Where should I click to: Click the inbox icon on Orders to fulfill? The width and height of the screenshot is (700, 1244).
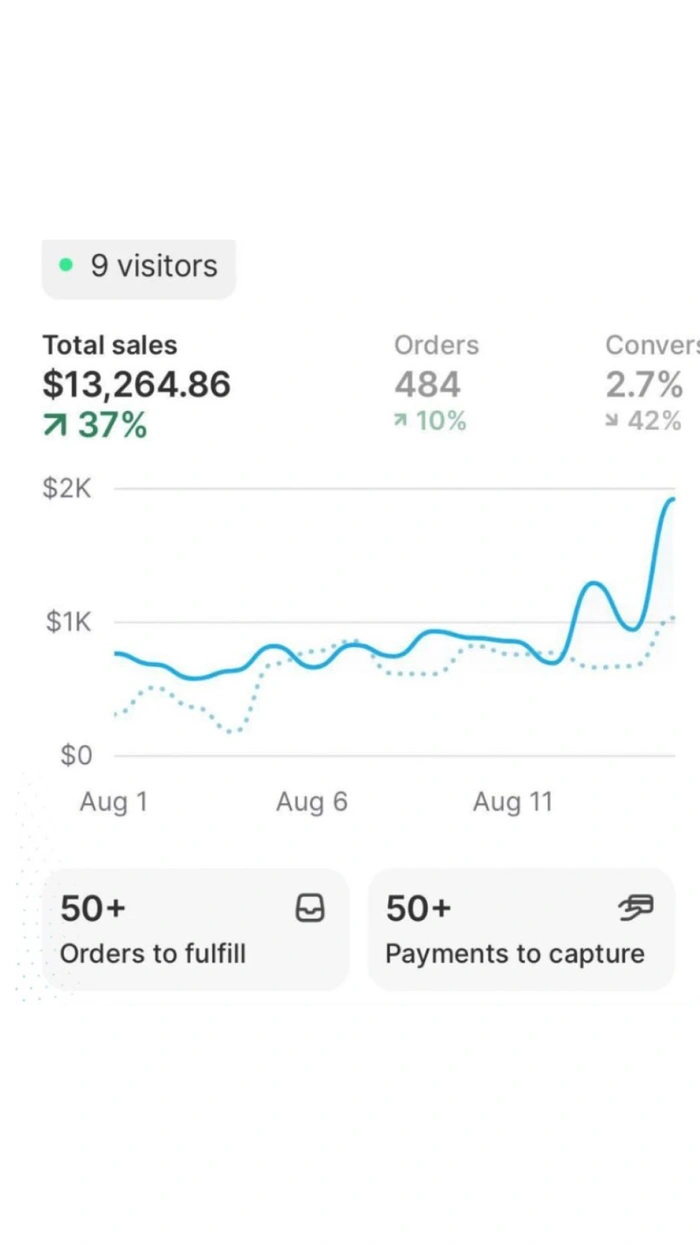[x=310, y=908]
